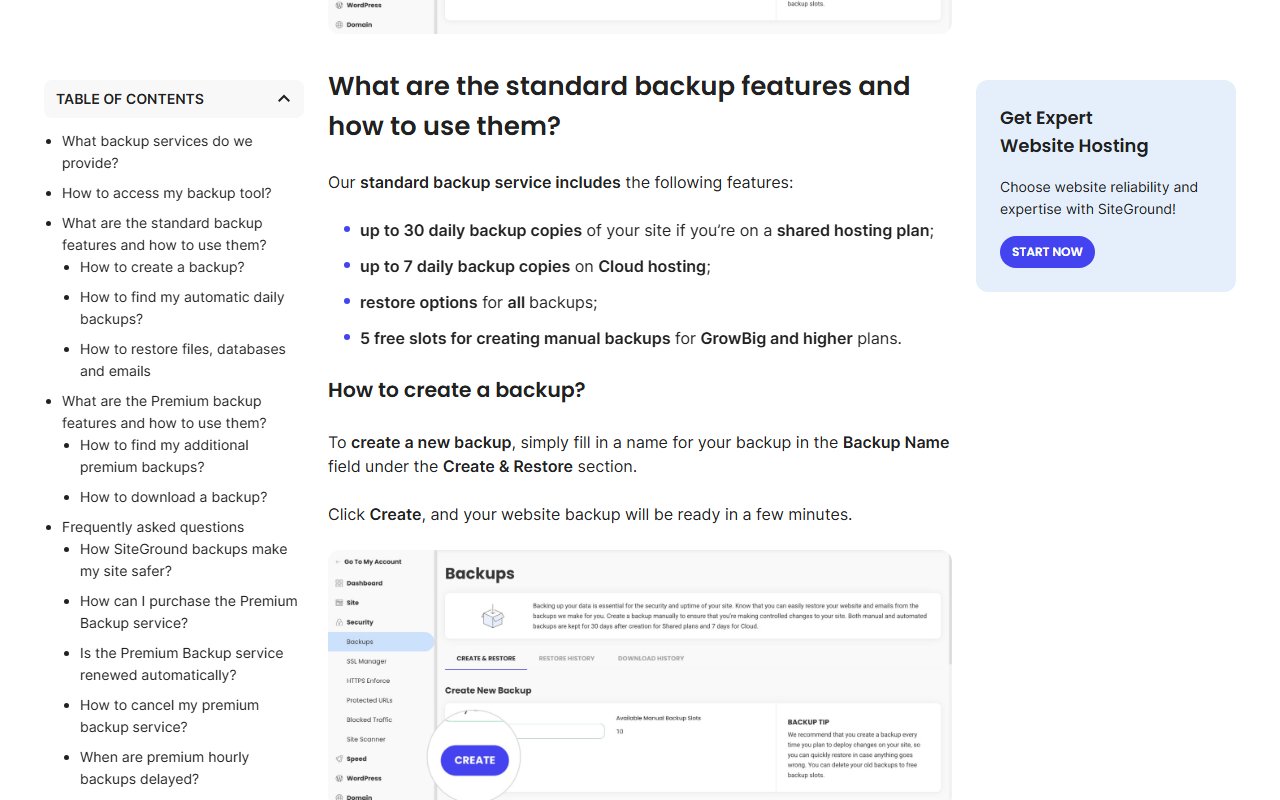Click the START NOW button

pyautogui.click(x=1047, y=252)
